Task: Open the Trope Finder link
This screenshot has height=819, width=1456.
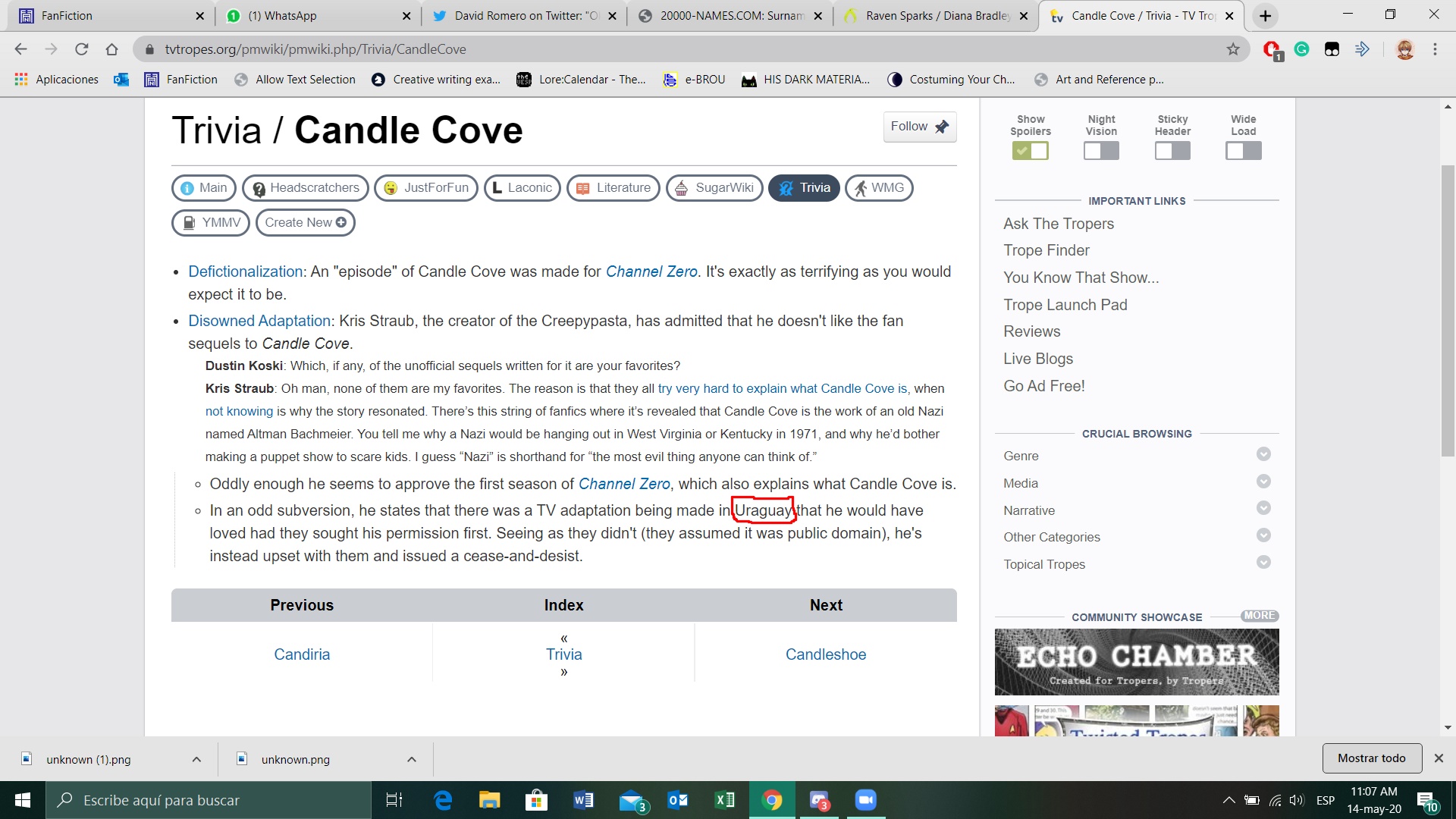Action: click(1046, 250)
